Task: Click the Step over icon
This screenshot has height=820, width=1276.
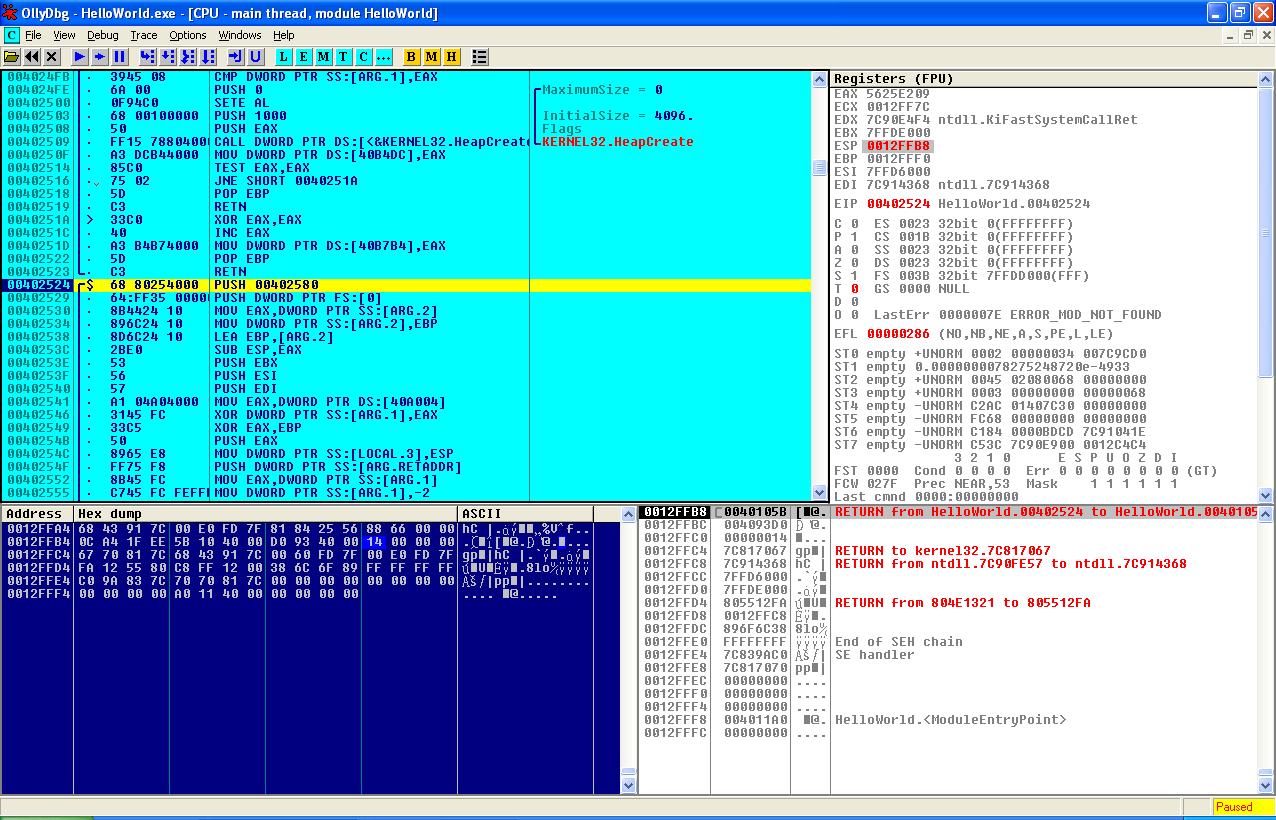Action: point(168,57)
